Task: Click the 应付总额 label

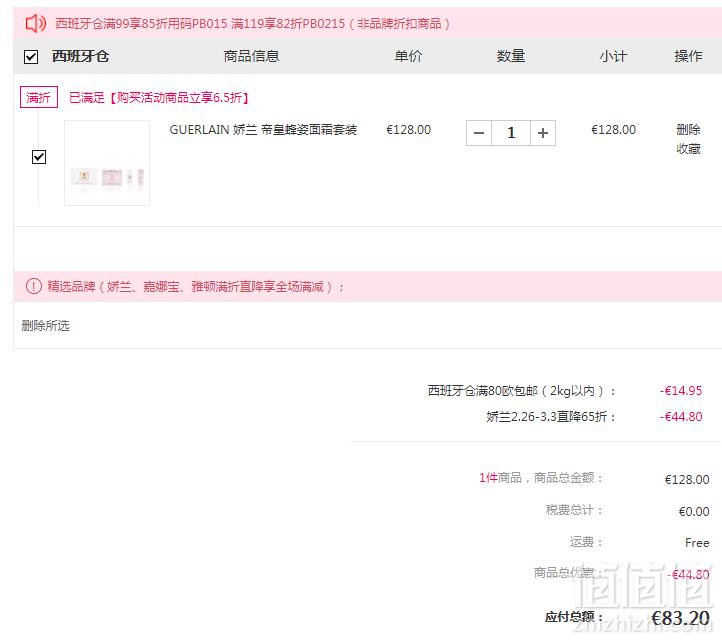Action: click(573, 617)
